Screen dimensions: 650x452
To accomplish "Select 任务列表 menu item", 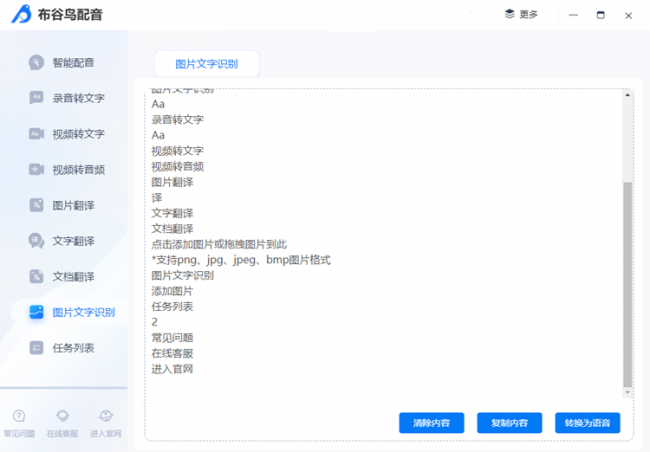I will [73, 348].
